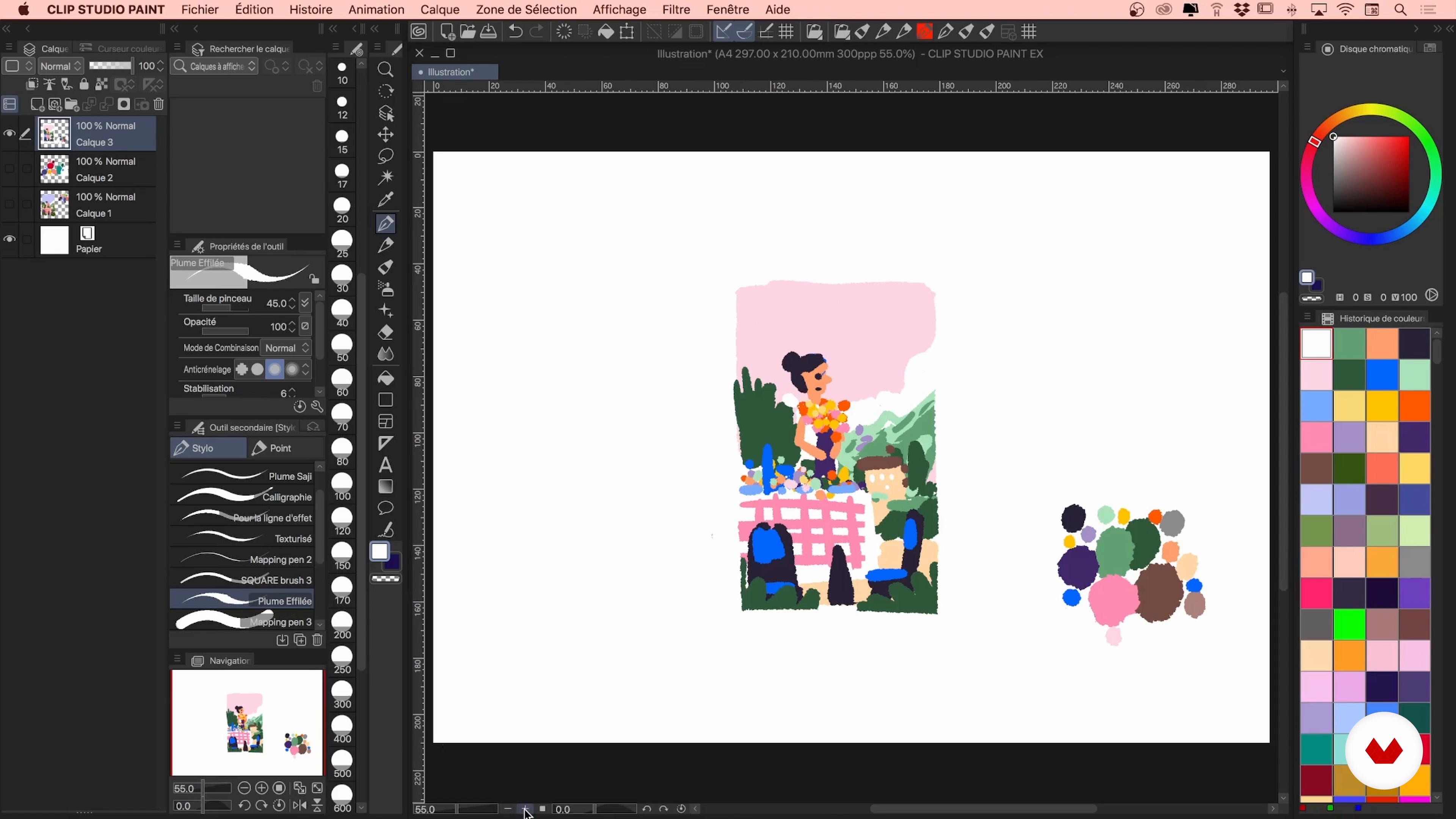The image size is (1456, 819).
Task: Open the Calque menu in menu bar
Action: 440,9
